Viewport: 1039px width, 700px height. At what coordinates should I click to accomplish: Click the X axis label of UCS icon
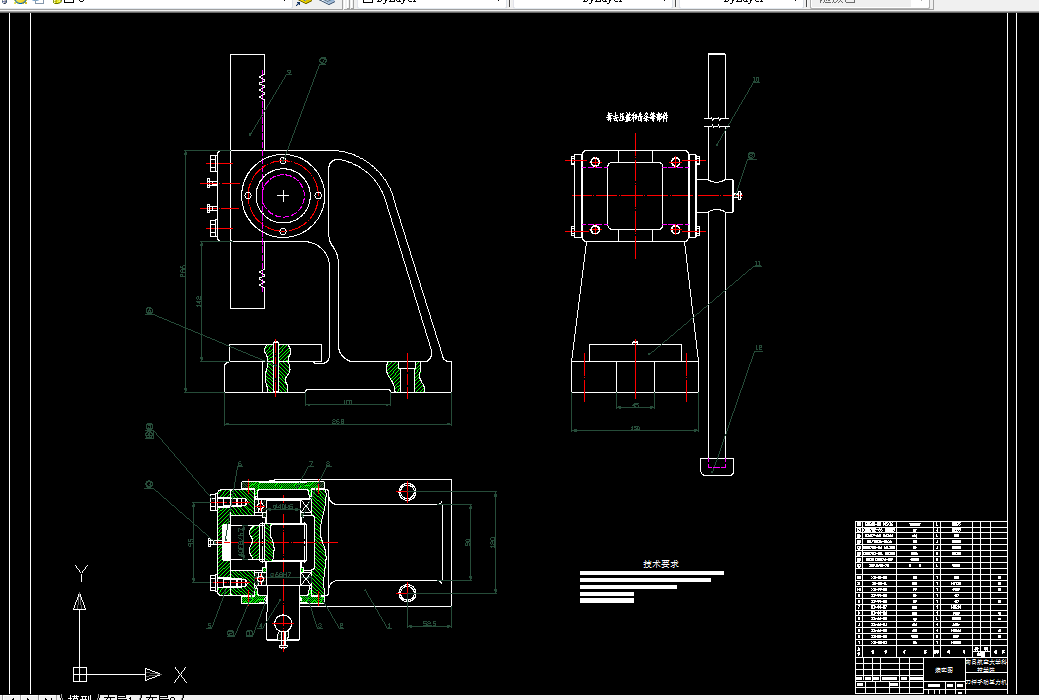180,675
